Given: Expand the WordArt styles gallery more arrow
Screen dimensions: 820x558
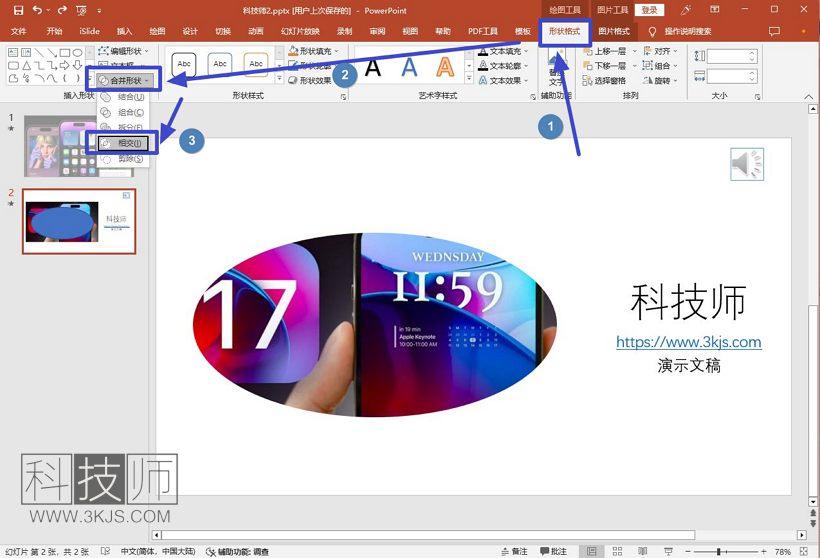Looking at the screenshot, I should pos(469,79).
